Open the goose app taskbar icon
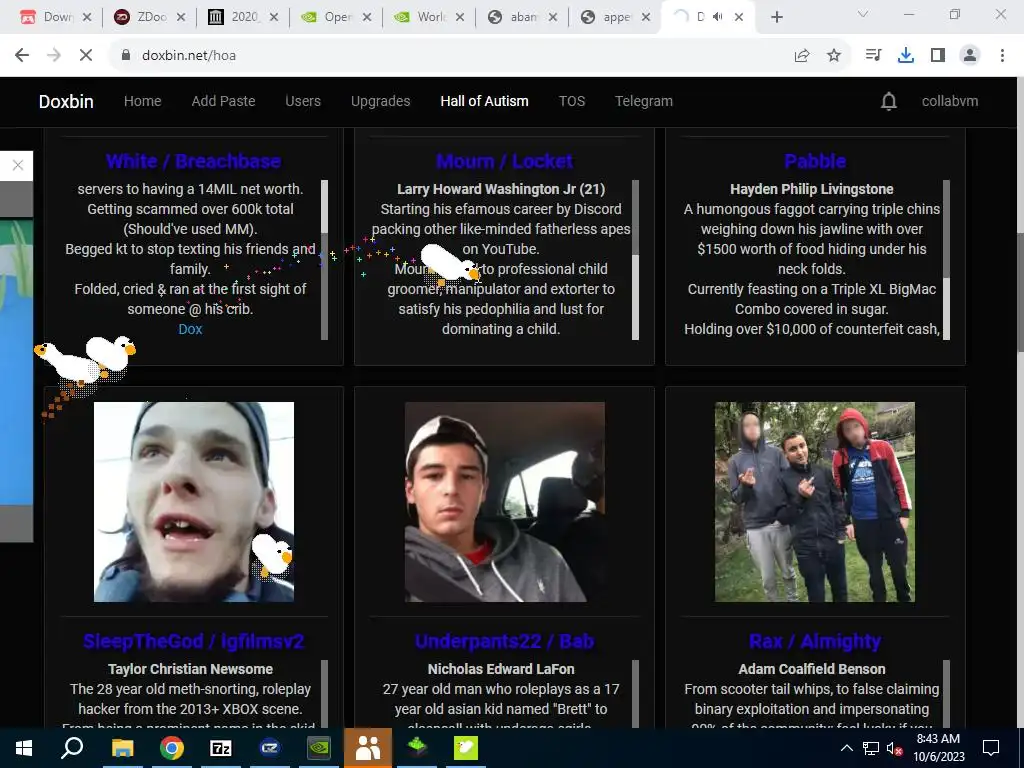The image size is (1024, 768). click(466, 748)
